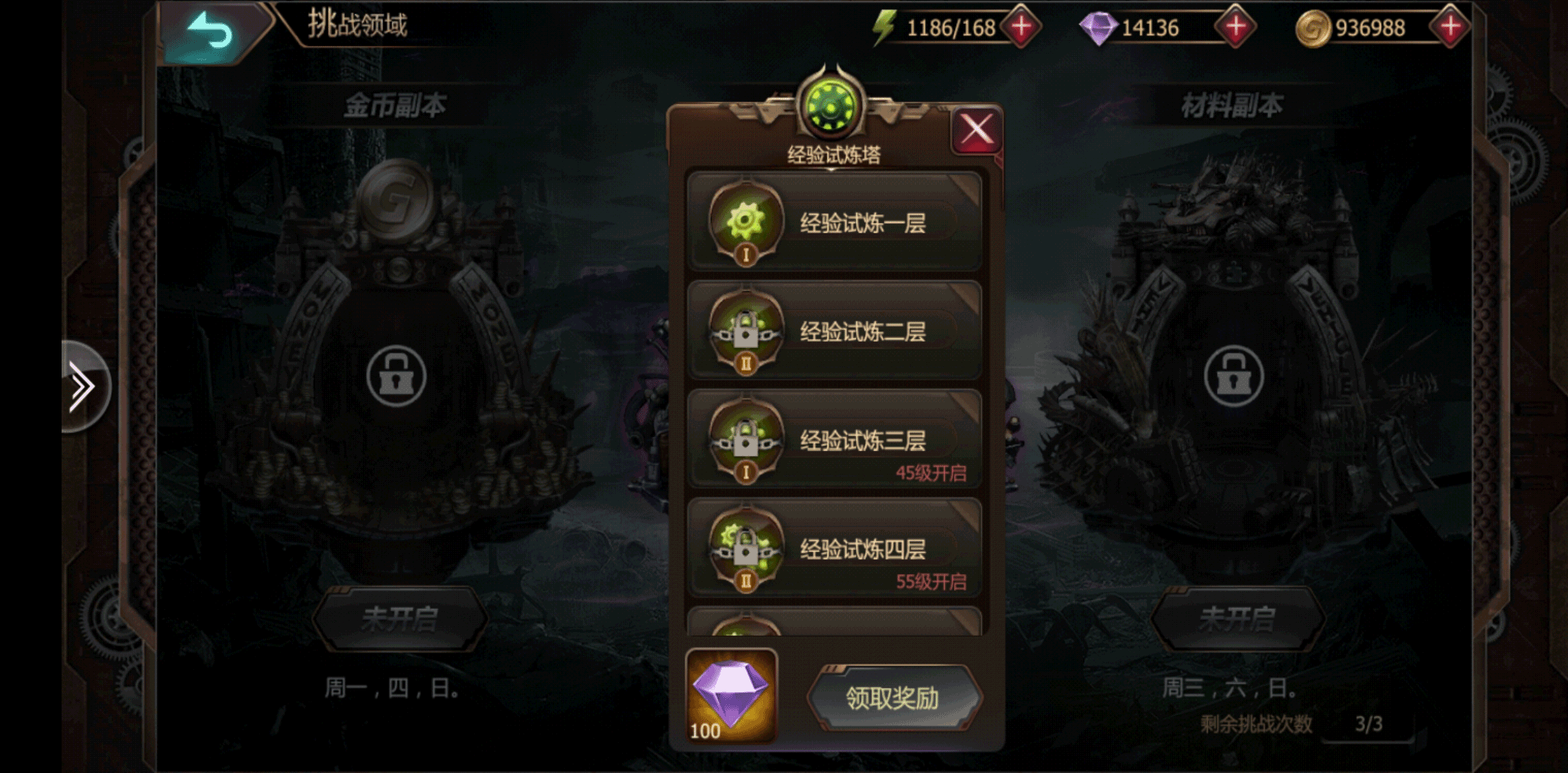Screen dimensions: 1568x773
Task: Choose 经验试炼四层 unlocking at level 55
Action: click(x=834, y=548)
